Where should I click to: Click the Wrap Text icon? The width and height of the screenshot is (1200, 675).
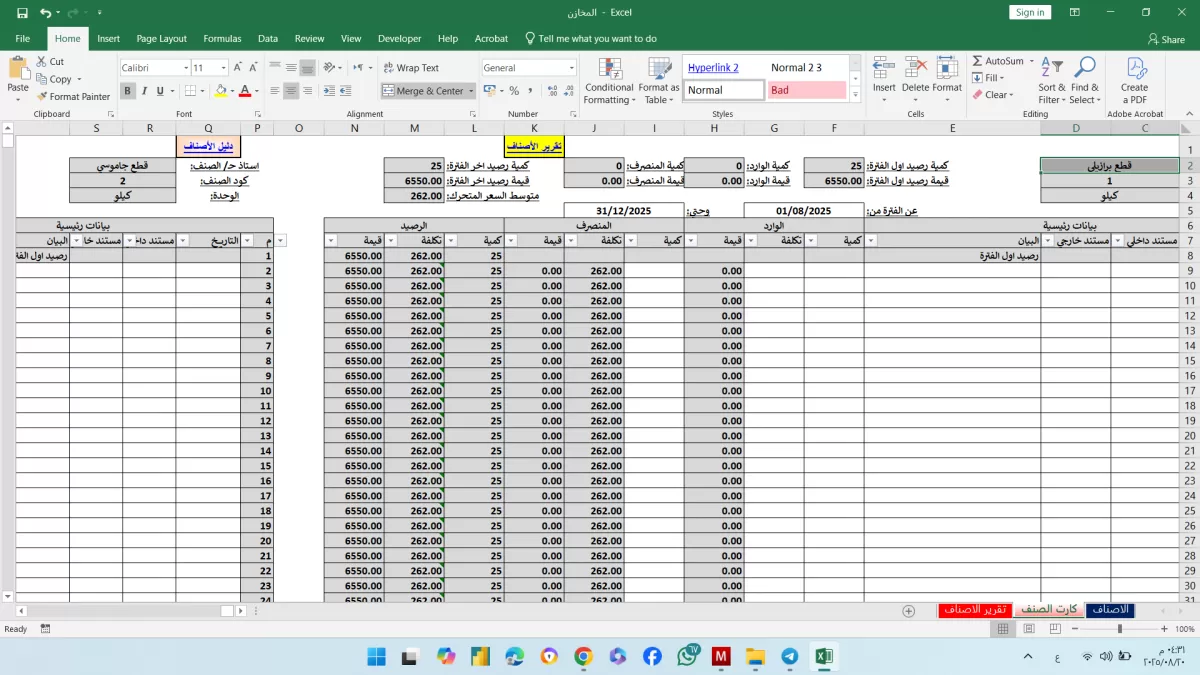click(388, 68)
